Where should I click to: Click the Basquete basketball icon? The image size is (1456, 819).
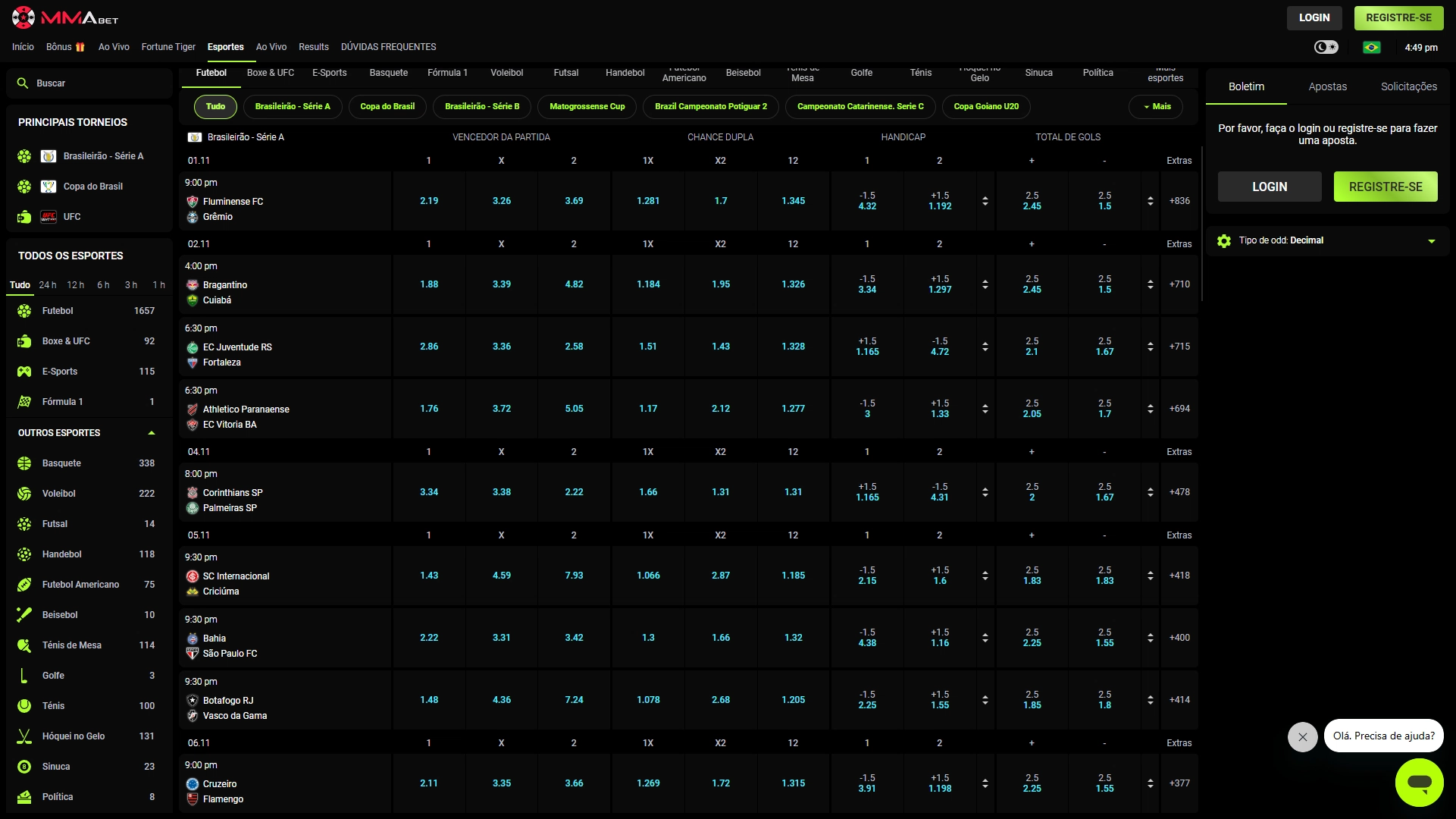pos(24,463)
